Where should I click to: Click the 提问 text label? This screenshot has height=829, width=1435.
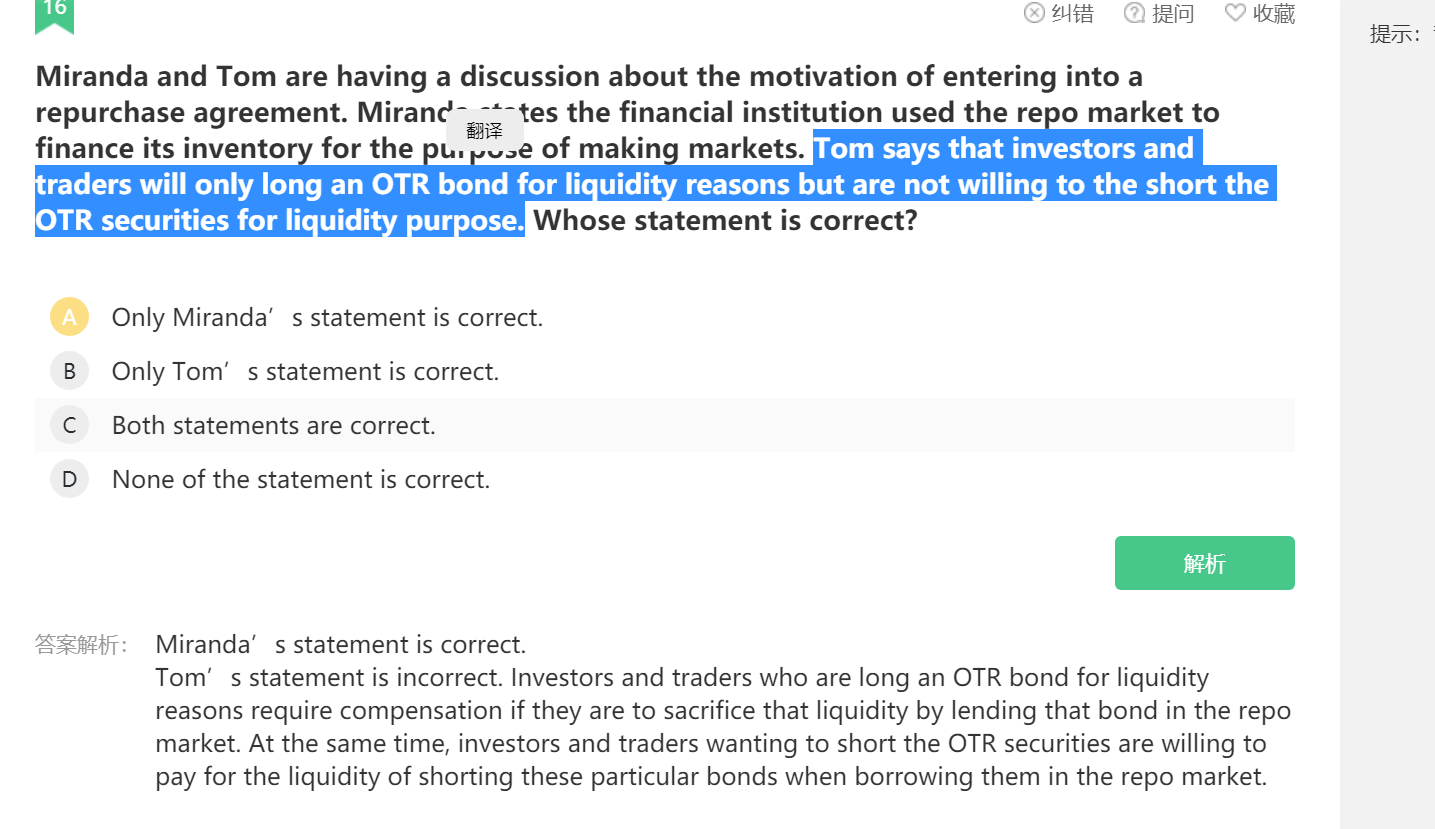coord(1173,13)
